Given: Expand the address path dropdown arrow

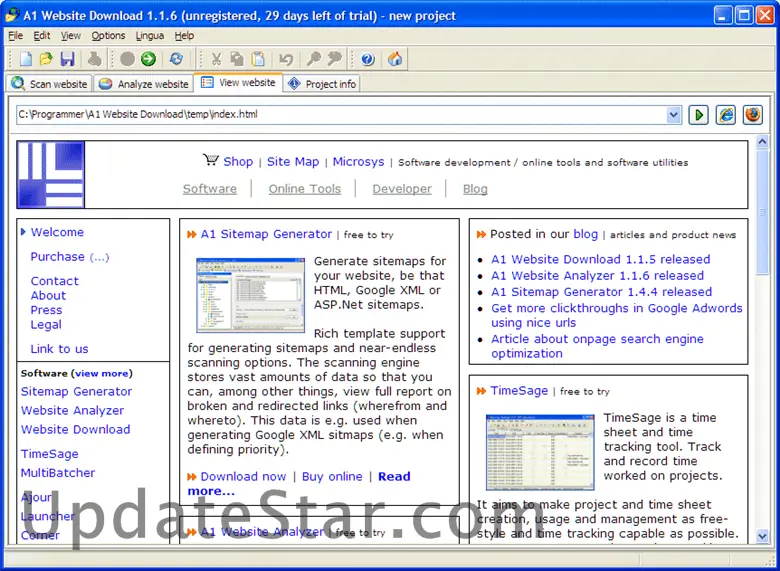Looking at the screenshot, I should click(674, 115).
